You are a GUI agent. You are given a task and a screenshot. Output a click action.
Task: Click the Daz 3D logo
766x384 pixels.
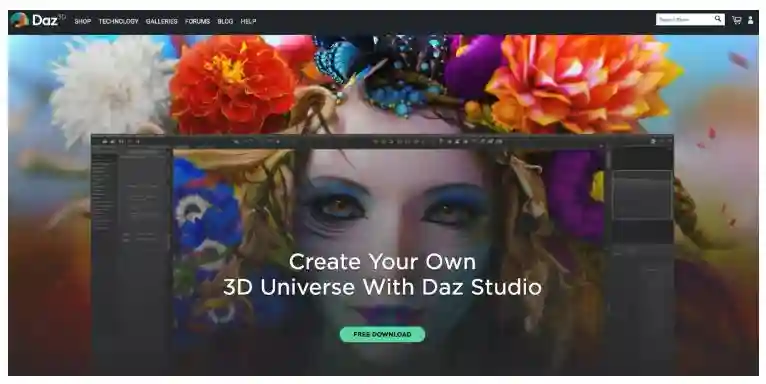pos(38,20)
